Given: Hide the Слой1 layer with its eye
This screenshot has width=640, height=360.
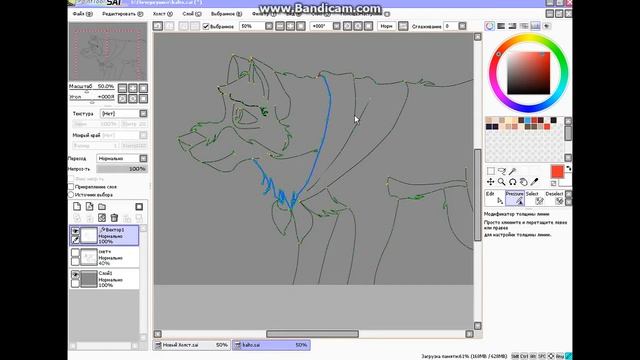Looking at the screenshot, I should coord(76,275).
